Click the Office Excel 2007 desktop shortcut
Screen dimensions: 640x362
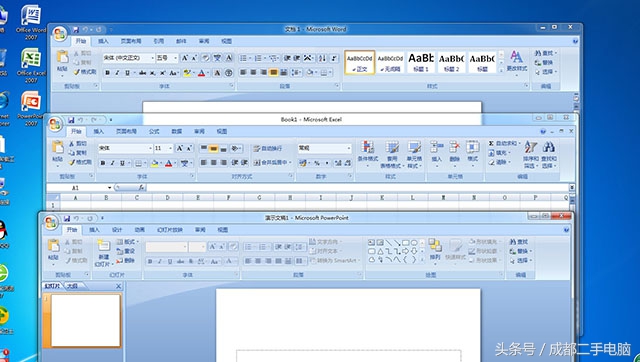(x=31, y=65)
